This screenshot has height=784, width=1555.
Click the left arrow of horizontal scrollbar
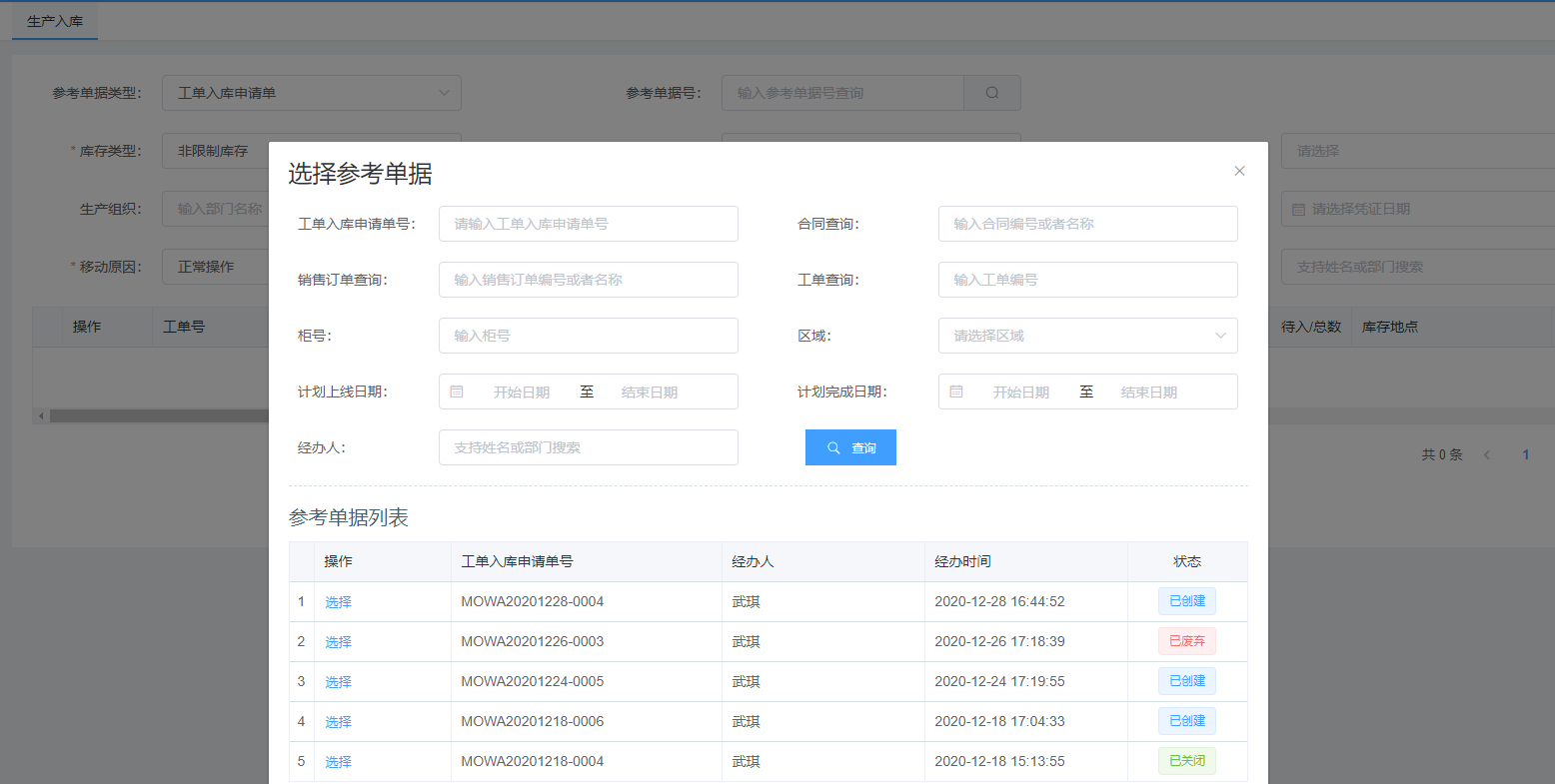41,415
